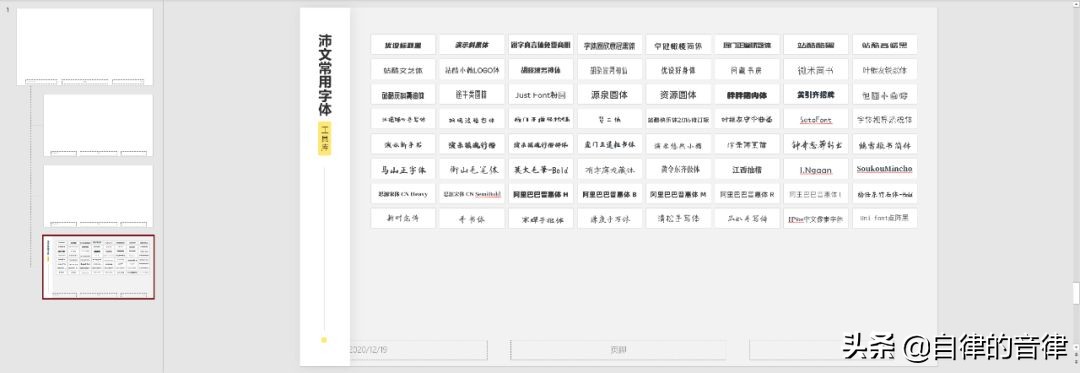This screenshot has width=1080, height=373.
Task: Select the 阿里巴巴普惠体 R font card
Action: (x=747, y=193)
